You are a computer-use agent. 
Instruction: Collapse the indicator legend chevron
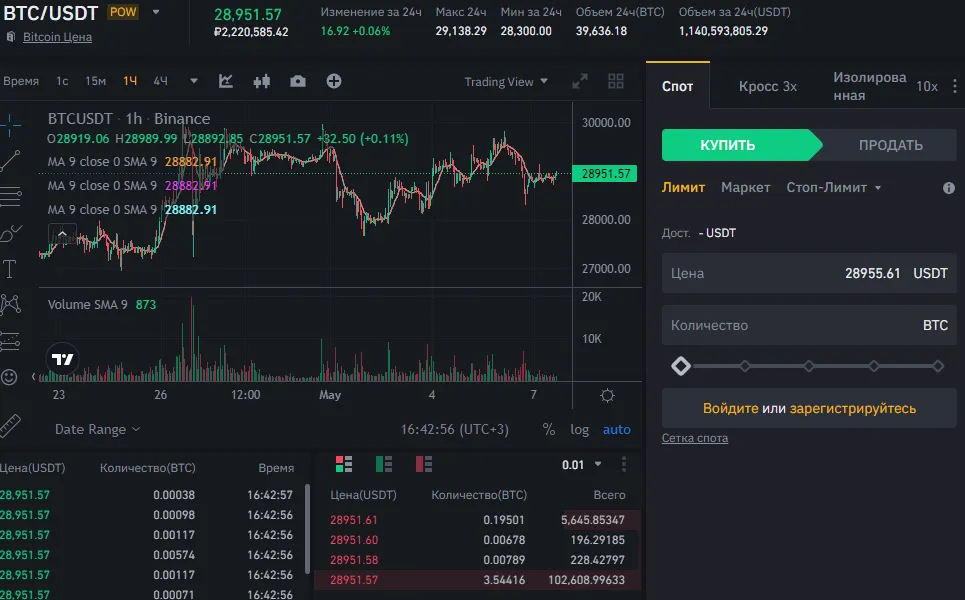pos(62,234)
